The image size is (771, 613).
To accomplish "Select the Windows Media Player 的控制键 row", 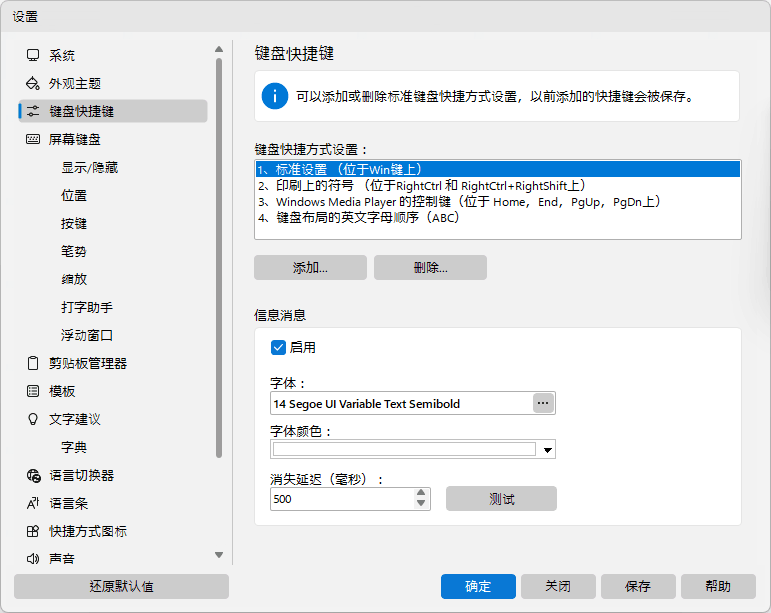I will coord(498,202).
